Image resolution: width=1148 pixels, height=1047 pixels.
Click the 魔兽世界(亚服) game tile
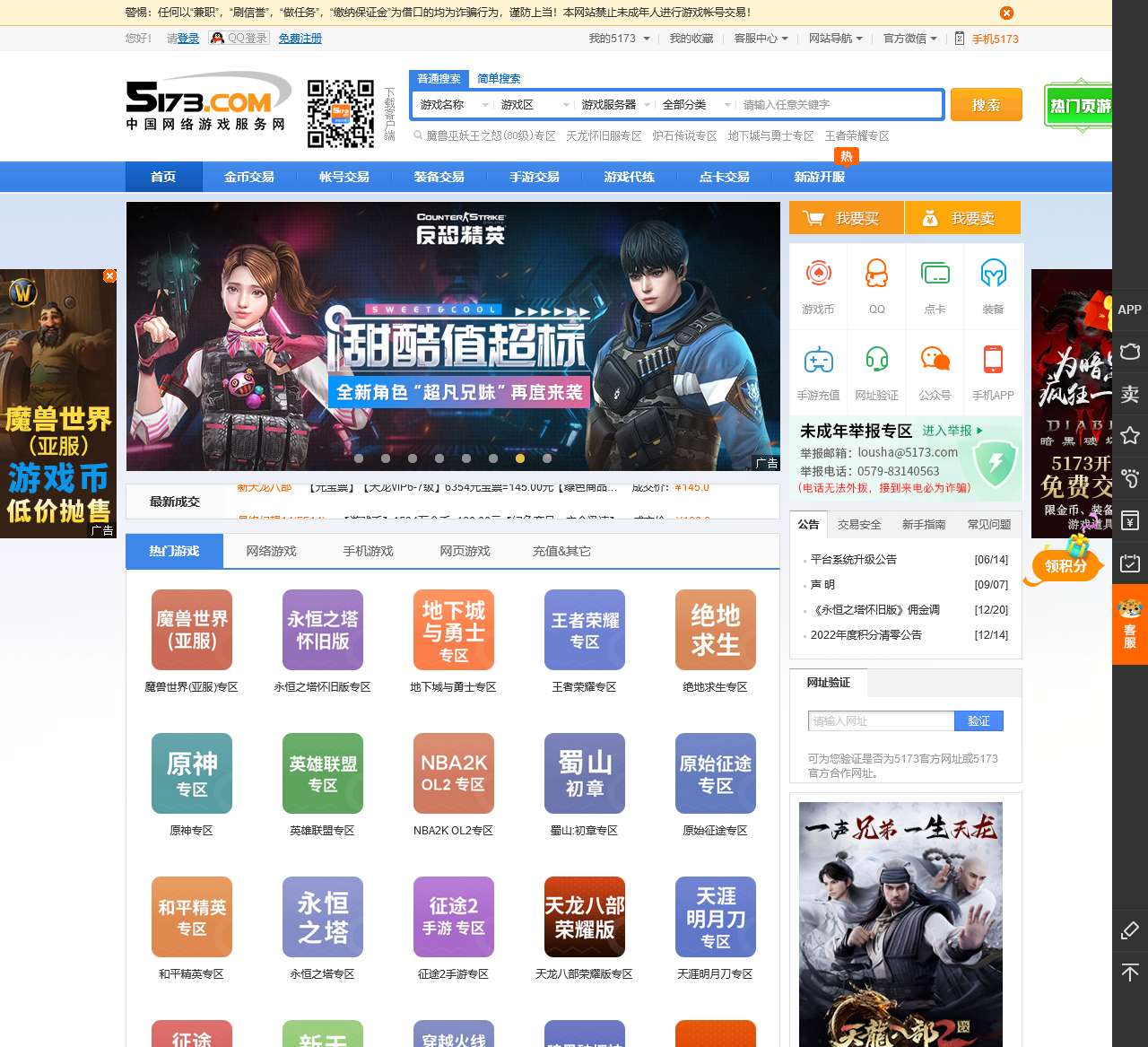pos(192,630)
